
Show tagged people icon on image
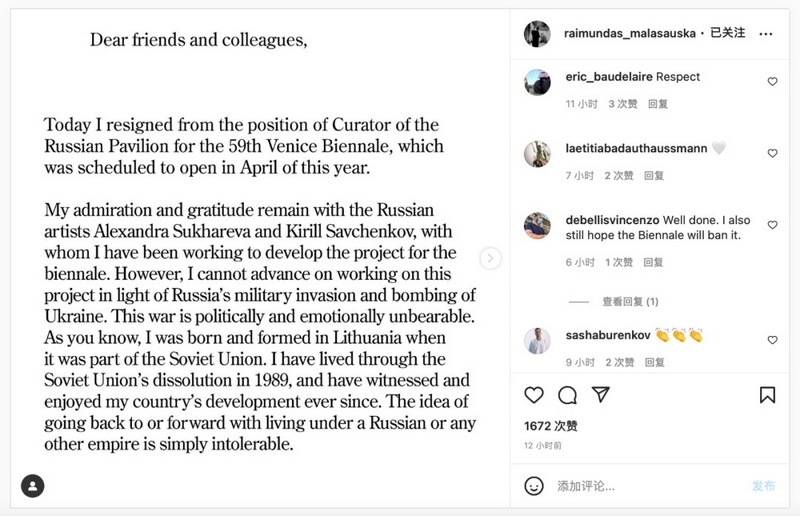pyautogui.click(x=33, y=486)
